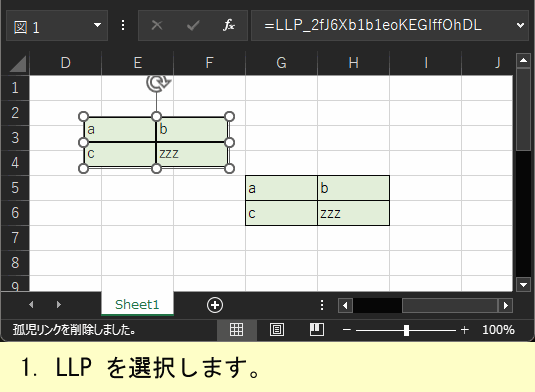Select the column E header

click(x=138, y=63)
